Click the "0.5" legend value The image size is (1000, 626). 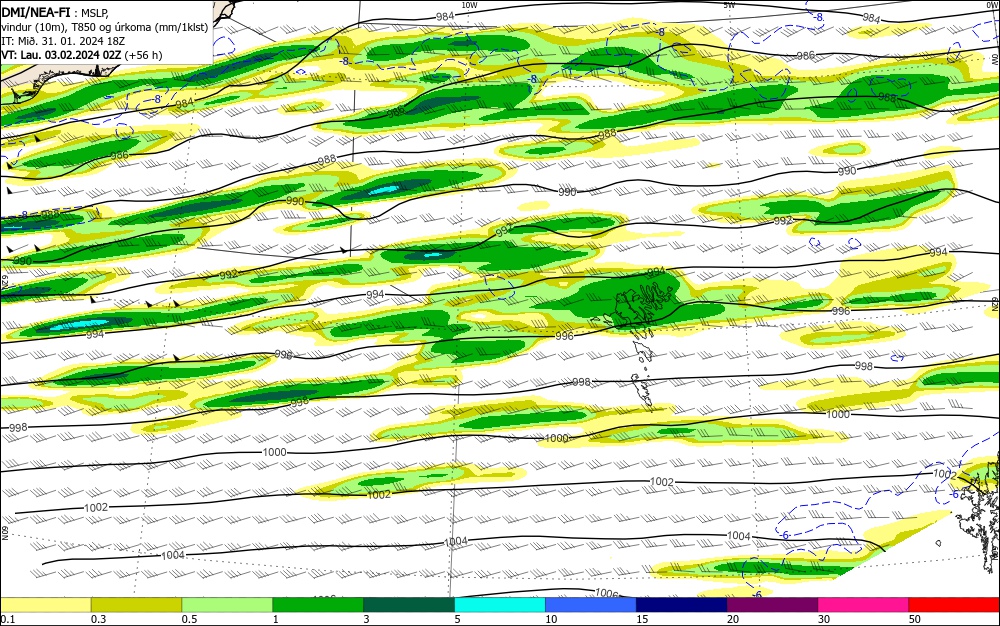189,619
